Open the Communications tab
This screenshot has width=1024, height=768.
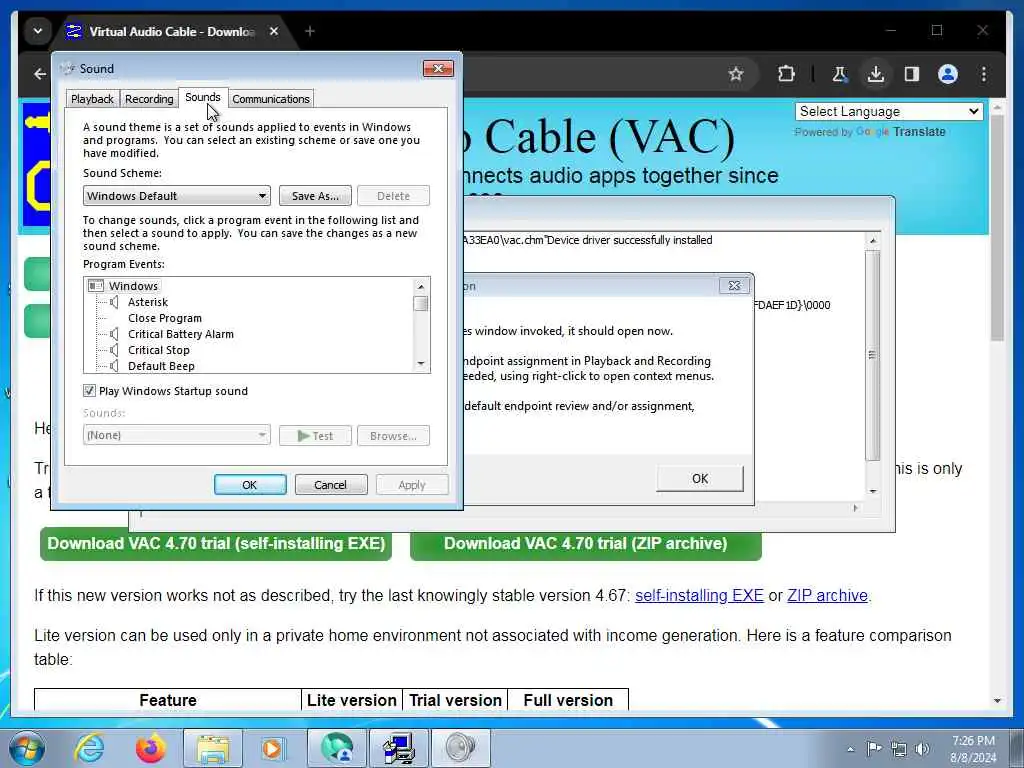tap(270, 99)
